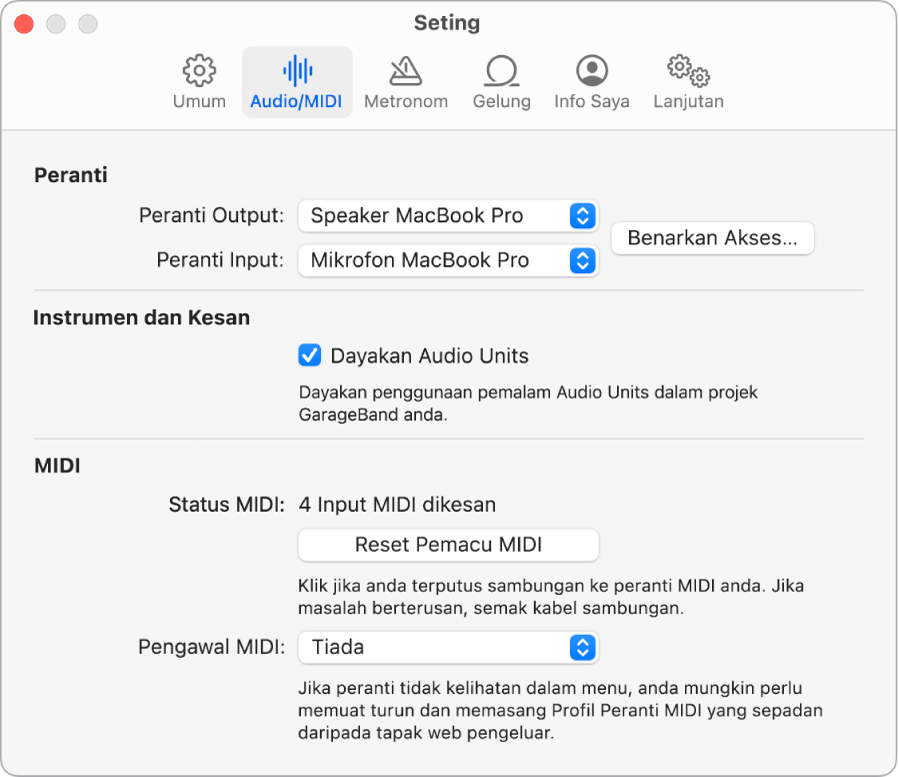Open the Mikrofon MacBook Pro input menu

tap(447, 261)
